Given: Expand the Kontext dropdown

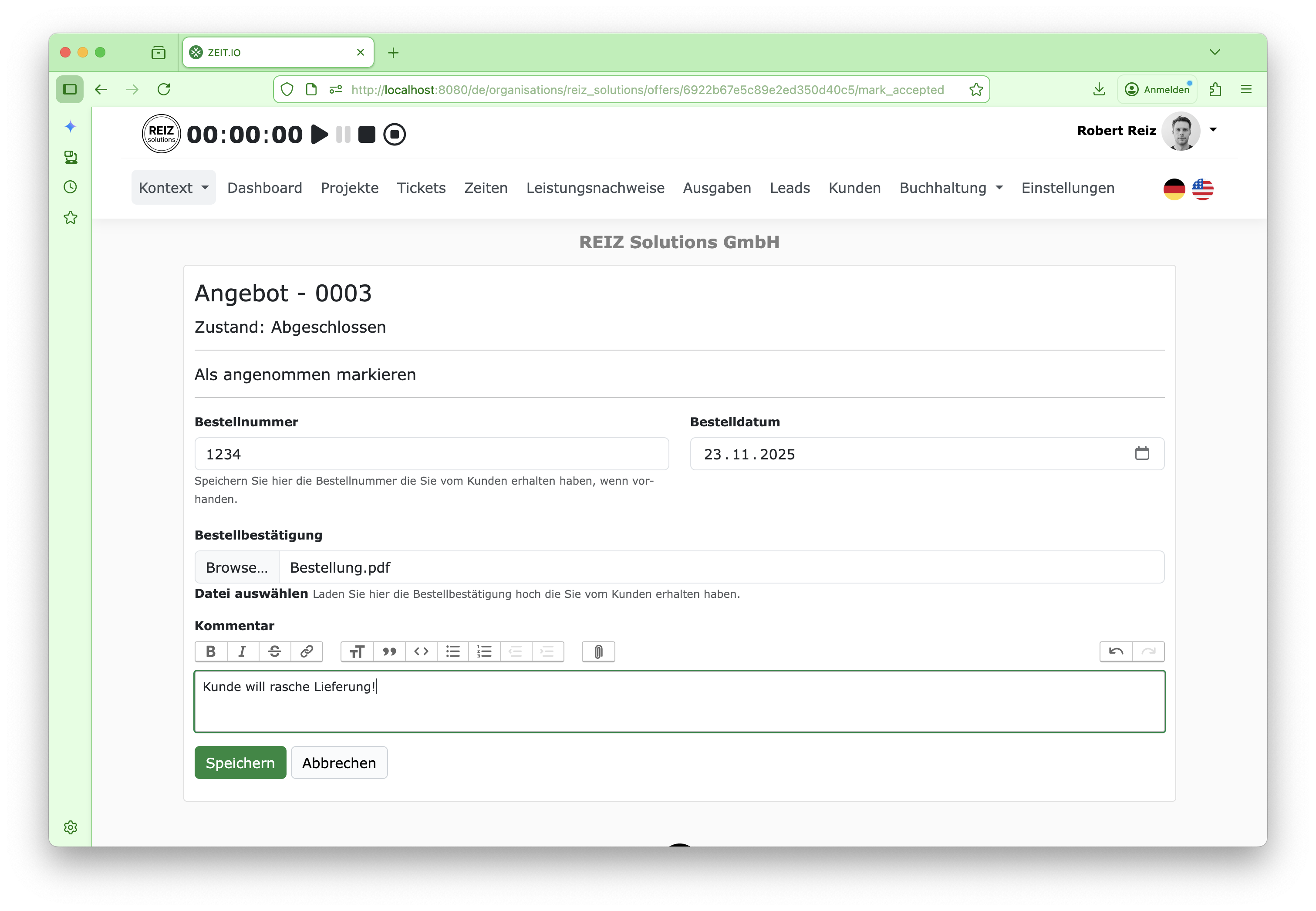Looking at the screenshot, I should (x=173, y=187).
